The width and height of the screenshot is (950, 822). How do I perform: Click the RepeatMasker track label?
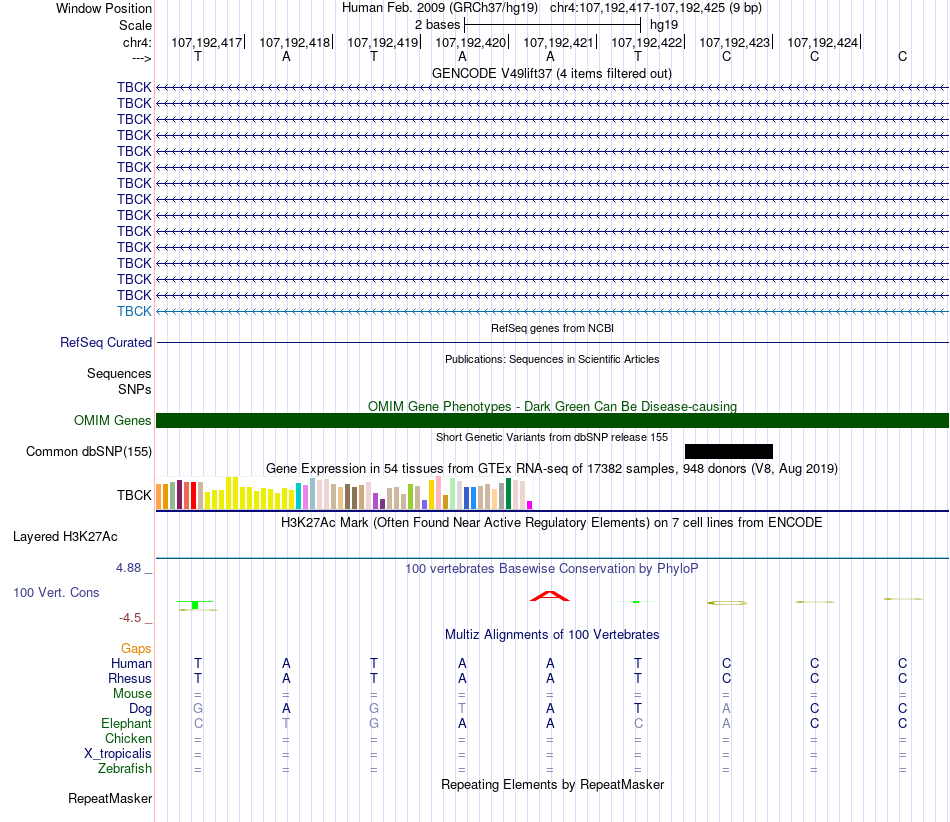point(110,799)
